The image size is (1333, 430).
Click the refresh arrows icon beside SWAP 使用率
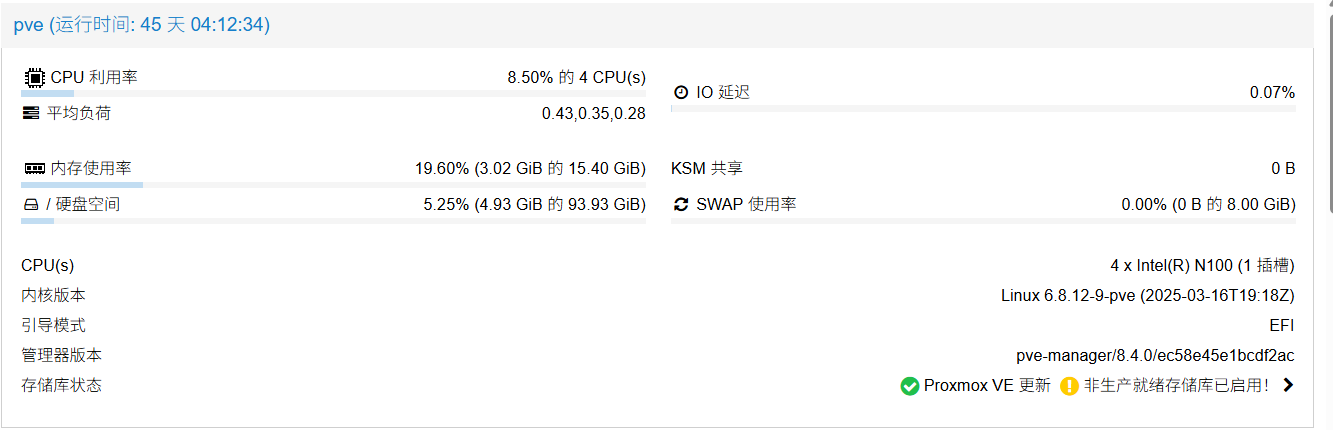tap(681, 204)
